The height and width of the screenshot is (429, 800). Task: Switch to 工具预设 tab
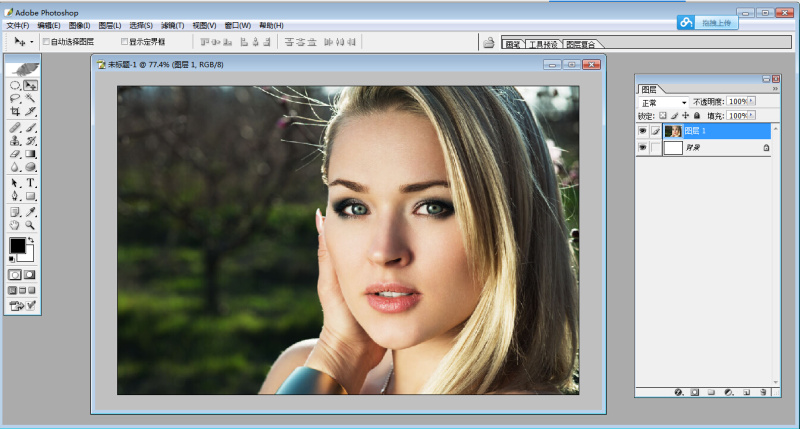[x=543, y=44]
